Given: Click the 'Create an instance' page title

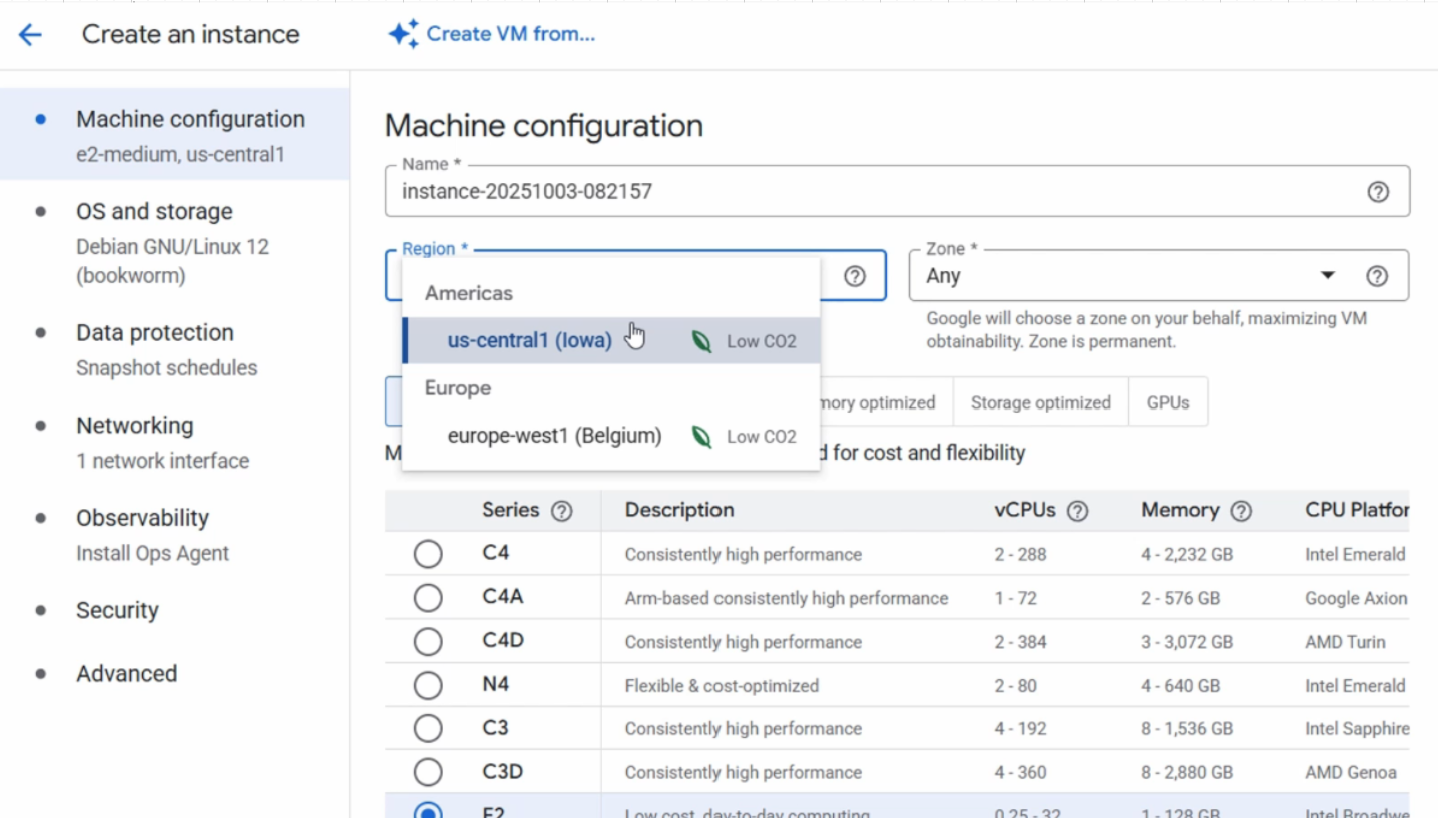Looking at the screenshot, I should [190, 34].
